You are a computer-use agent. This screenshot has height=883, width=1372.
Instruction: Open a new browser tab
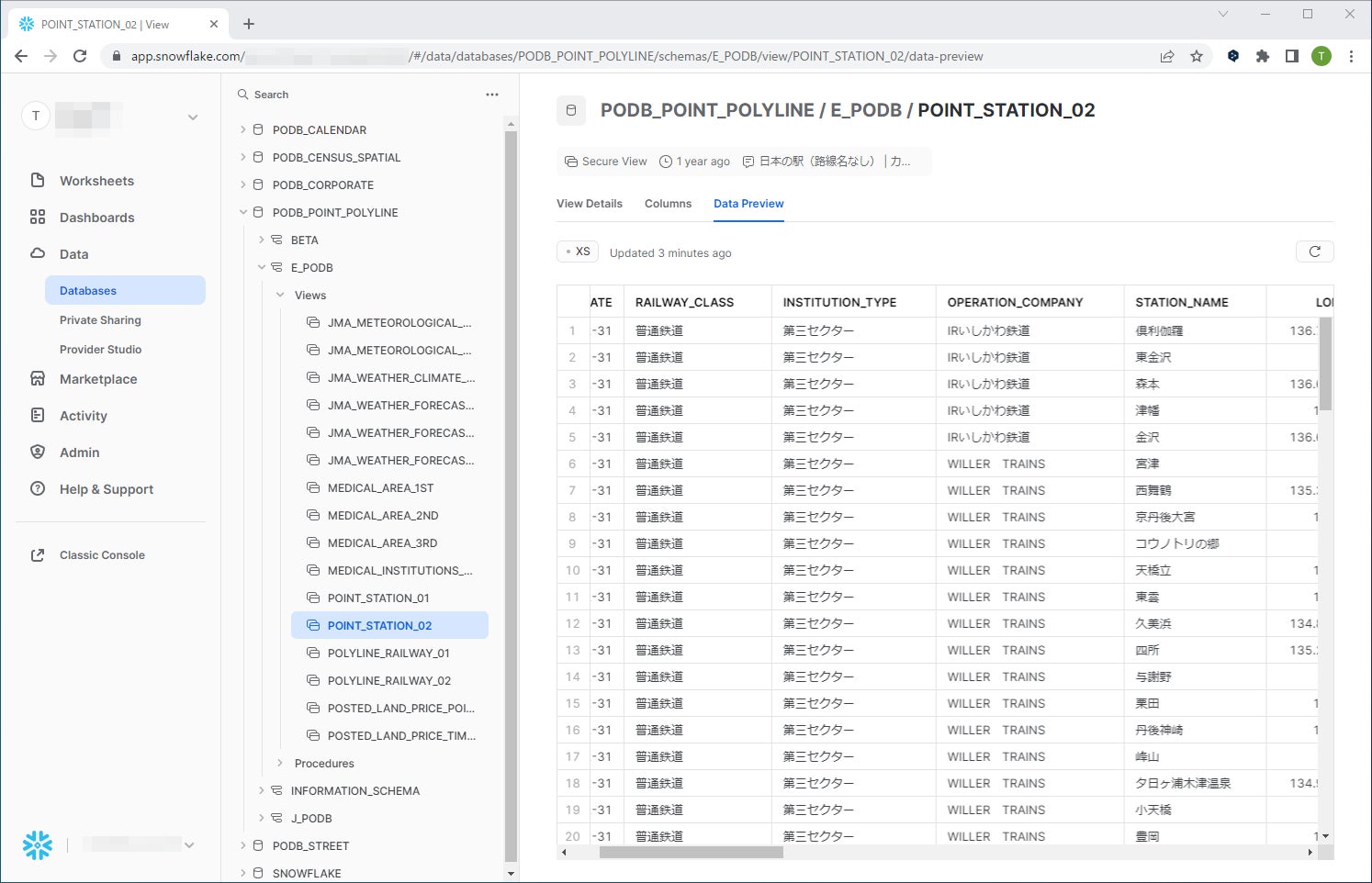[249, 24]
